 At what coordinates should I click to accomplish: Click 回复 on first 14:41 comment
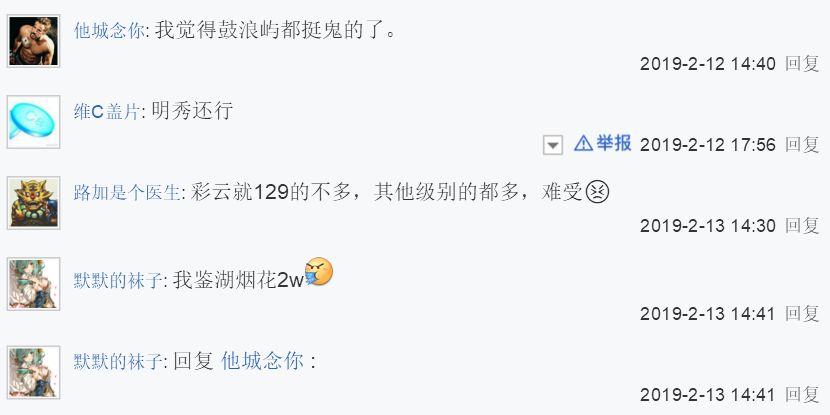point(802,313)
